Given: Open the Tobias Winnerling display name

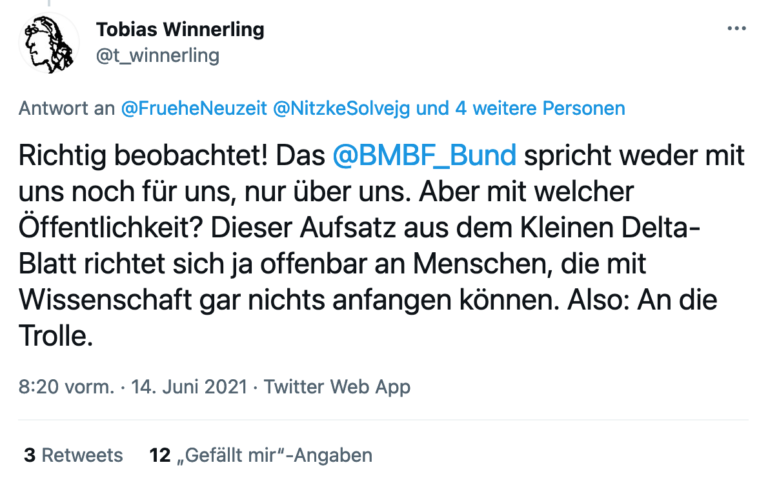Looking at the screenshot, I should [x=180, y=30].
